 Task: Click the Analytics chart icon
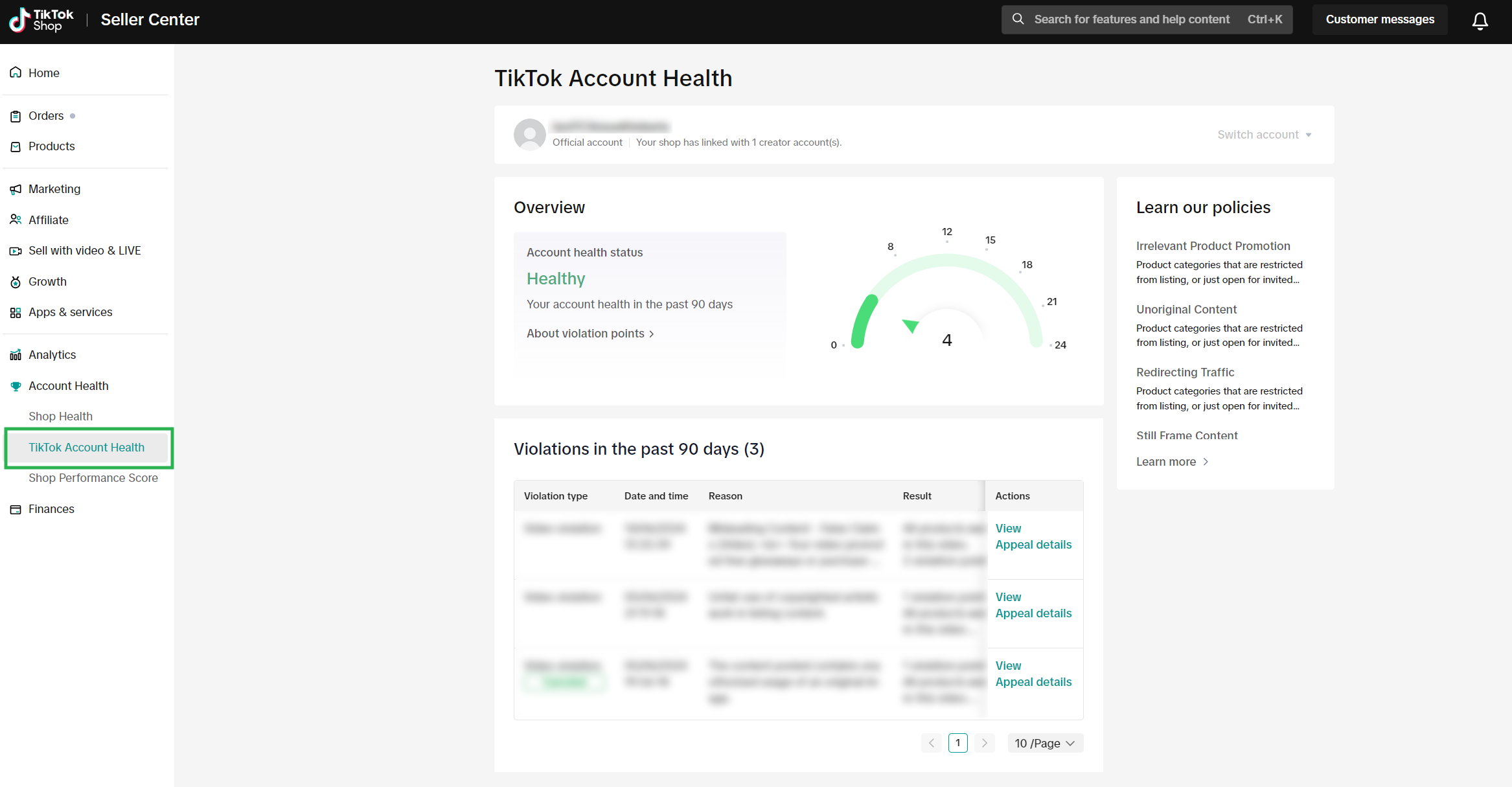(16, 355)
